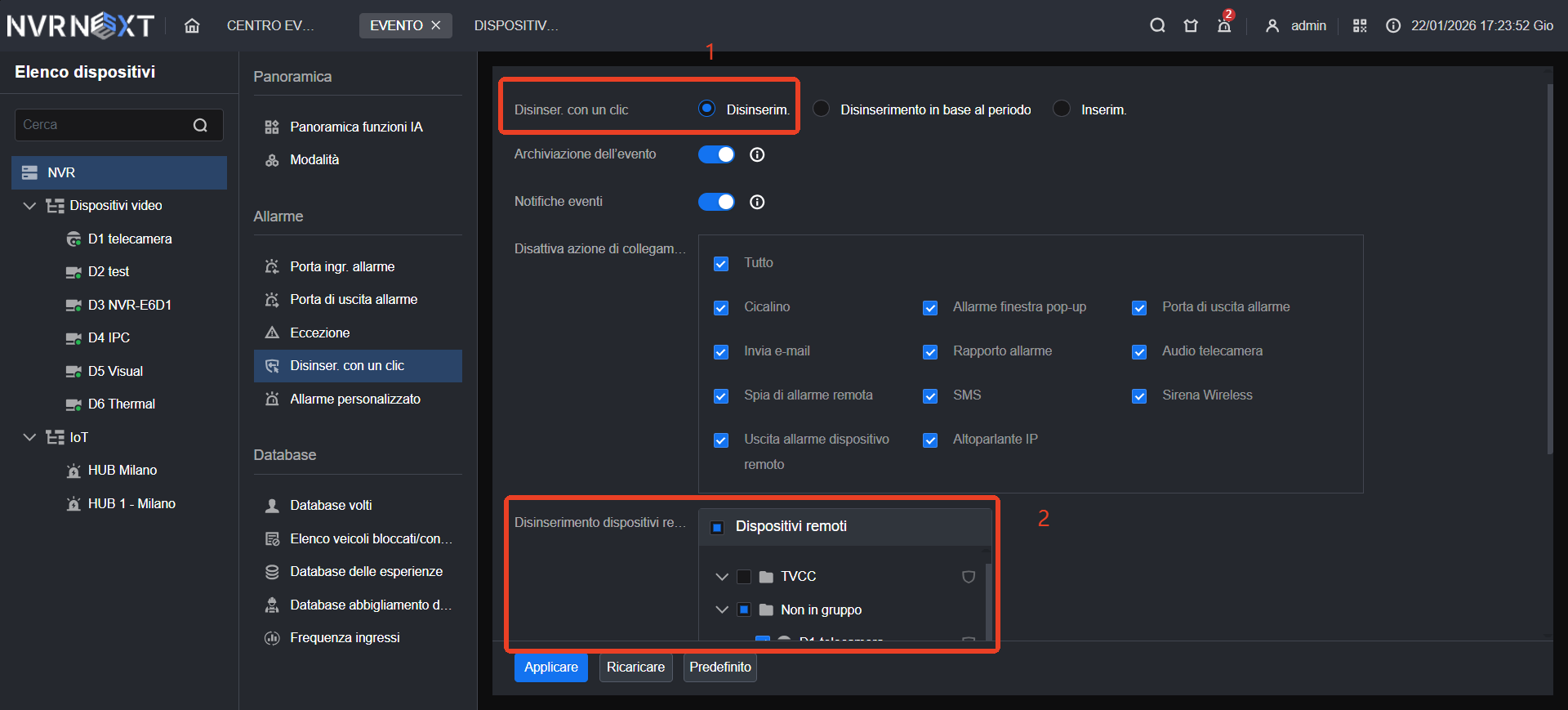Click the main panel vertical scrollbar

pos(1549,270)
